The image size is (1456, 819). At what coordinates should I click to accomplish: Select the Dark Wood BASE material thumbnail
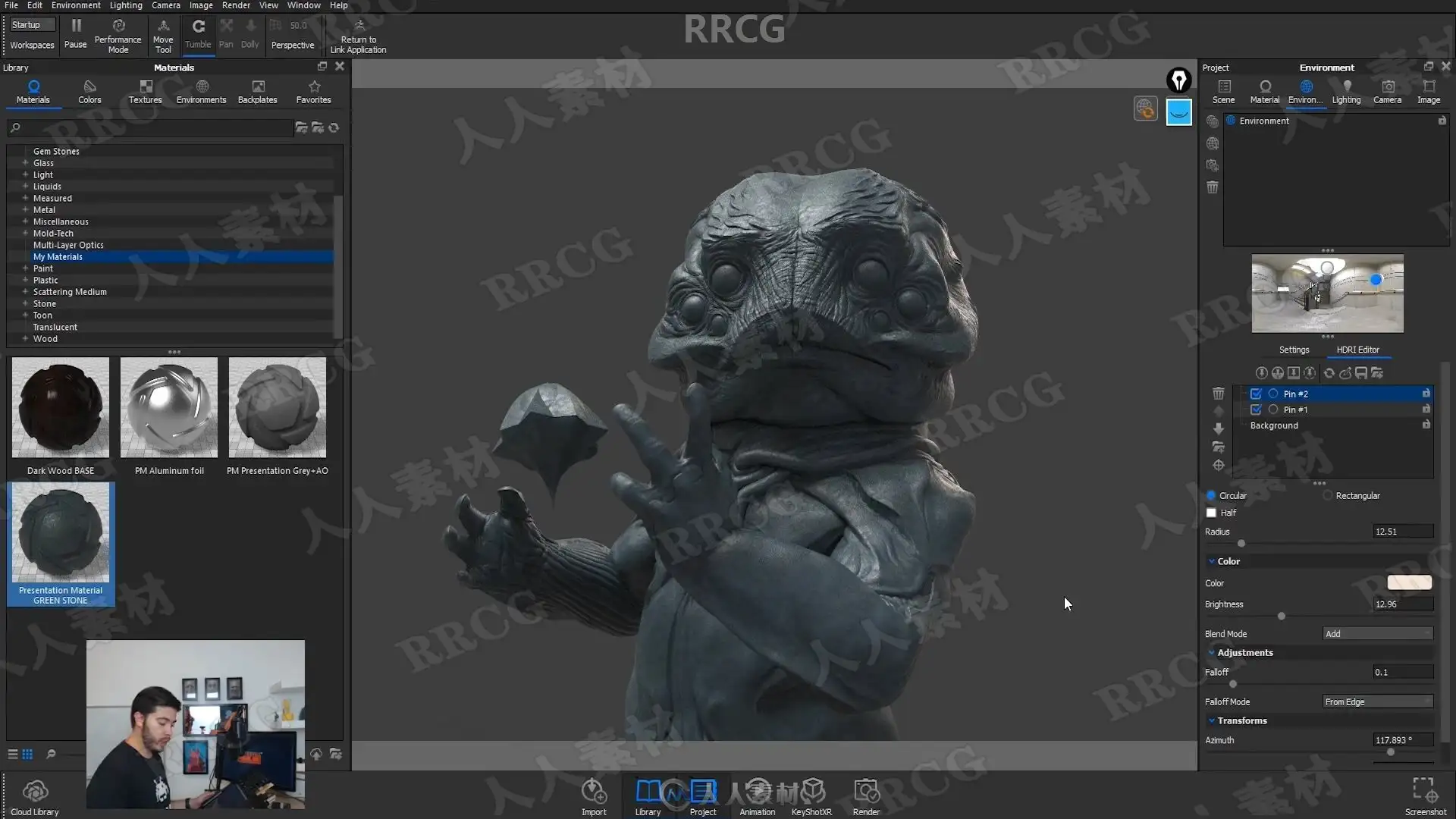[x=61, y=408]
